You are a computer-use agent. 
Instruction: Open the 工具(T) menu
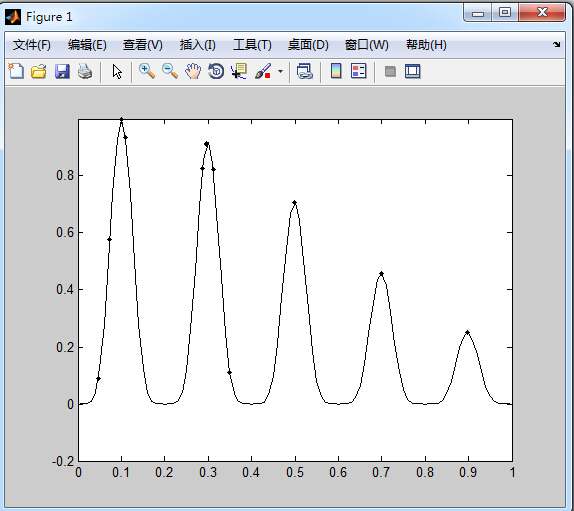tap(252, 45)
